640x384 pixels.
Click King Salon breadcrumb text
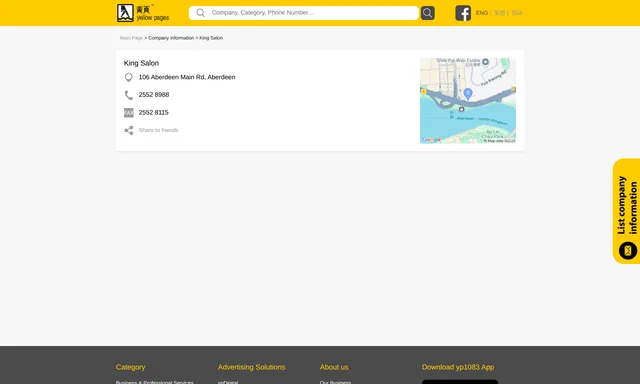click(x=211, y=38)
